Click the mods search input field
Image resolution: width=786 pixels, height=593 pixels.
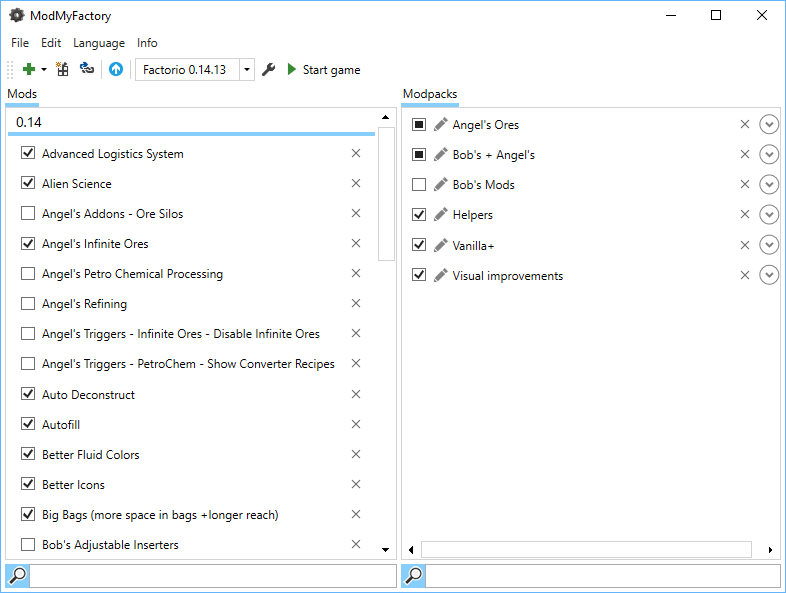pos(213,575)
